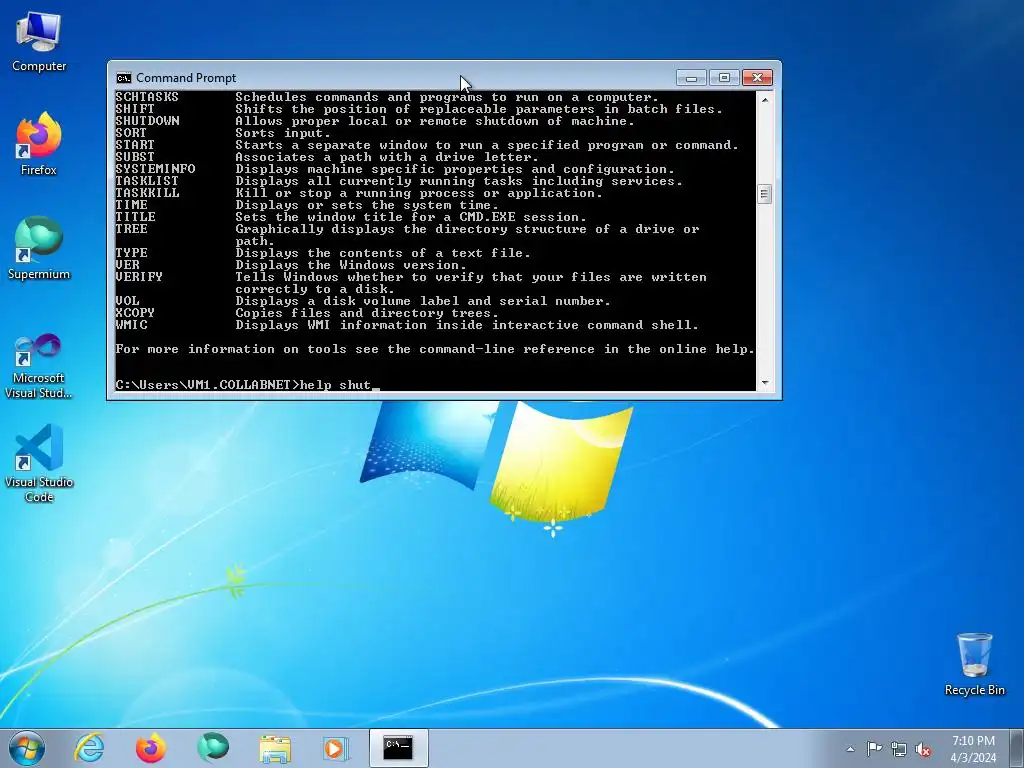Click the Command Prompt scrollbar up arrow
The image size is (1024, 768).
point(764,100)
